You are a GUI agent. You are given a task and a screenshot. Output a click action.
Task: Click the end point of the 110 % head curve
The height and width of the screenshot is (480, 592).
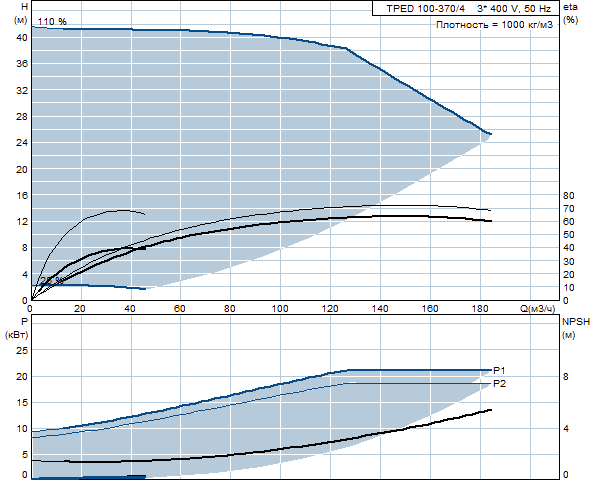coord(490,134)
